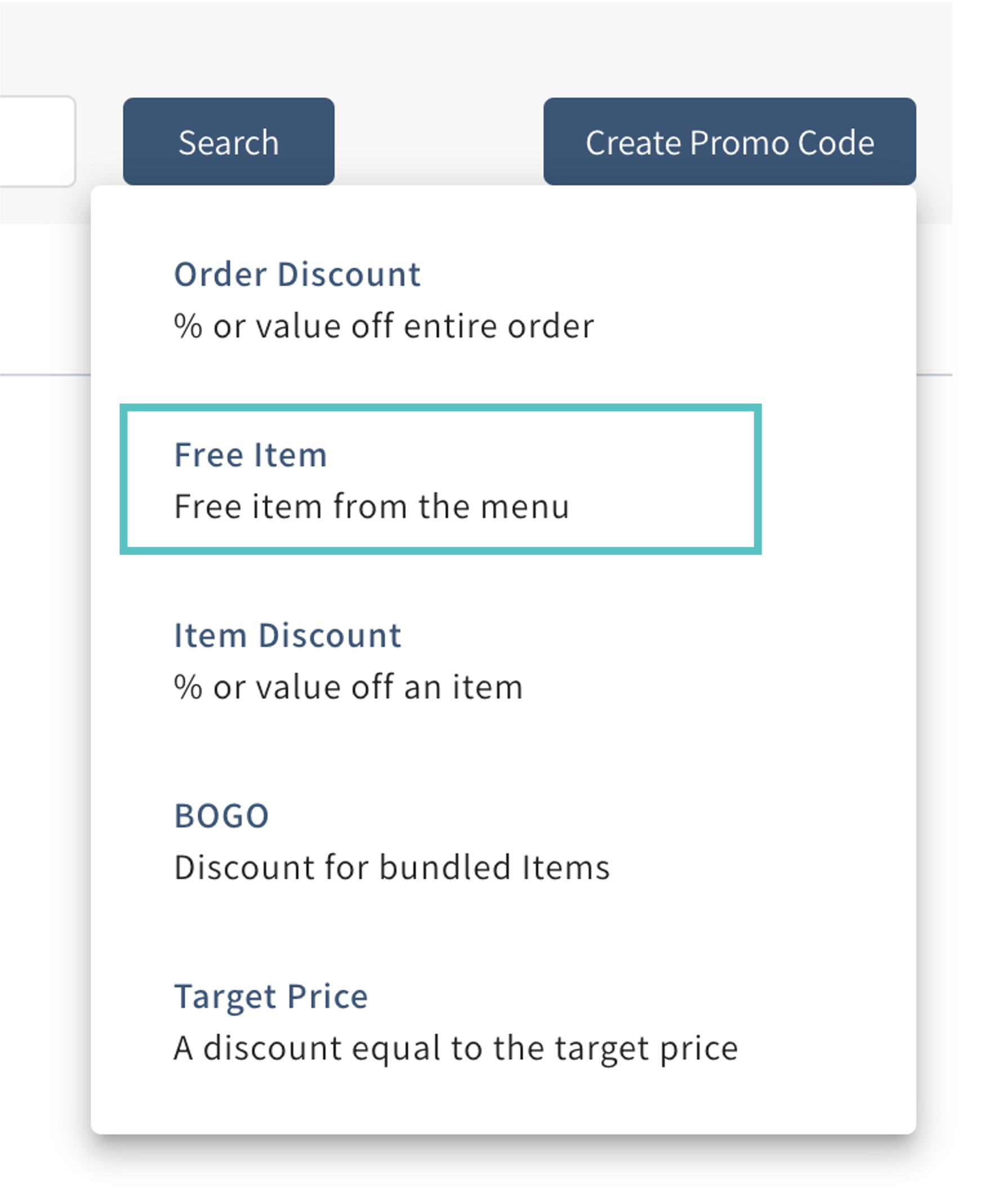Viewport: 998px width, 1204px height.
Task: Focus the search input field
Action: (x=35, y=142)
